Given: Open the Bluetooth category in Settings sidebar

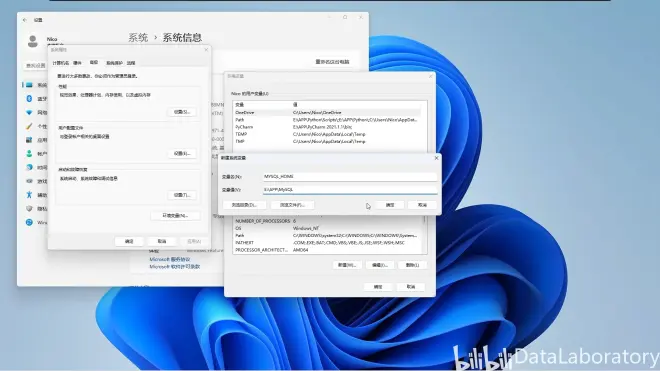Looking at the screenshot, I should (29, 99).
